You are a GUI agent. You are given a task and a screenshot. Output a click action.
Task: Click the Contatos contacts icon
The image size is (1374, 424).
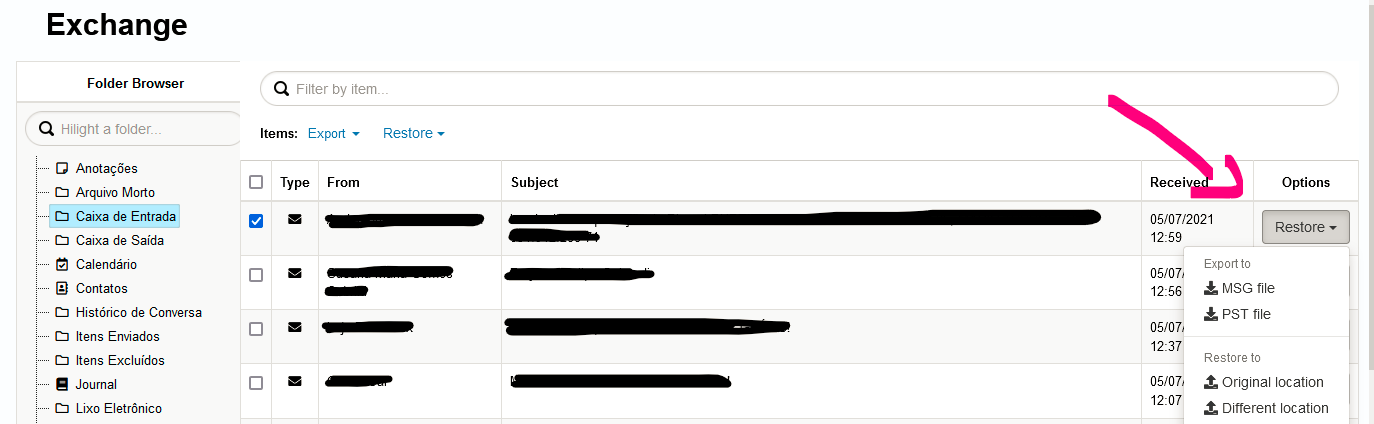point(62,288)
